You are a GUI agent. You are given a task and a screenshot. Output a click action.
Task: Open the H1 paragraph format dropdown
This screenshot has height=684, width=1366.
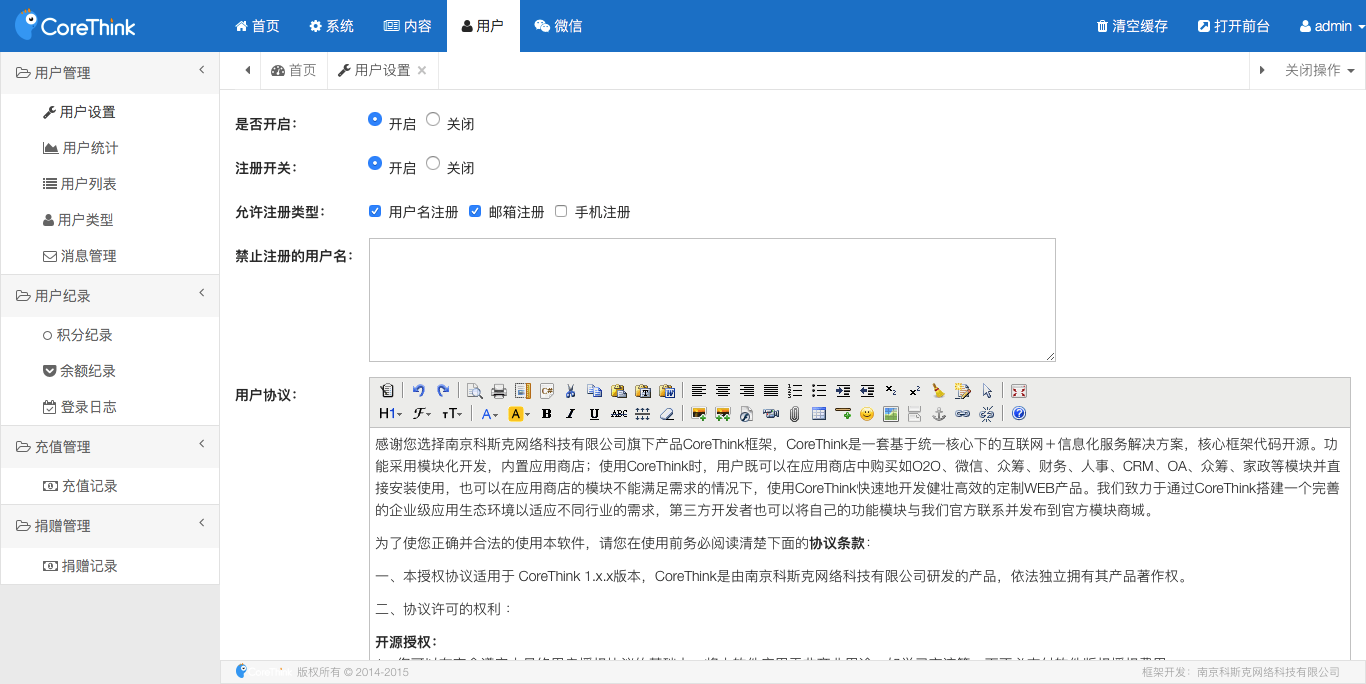391,413
